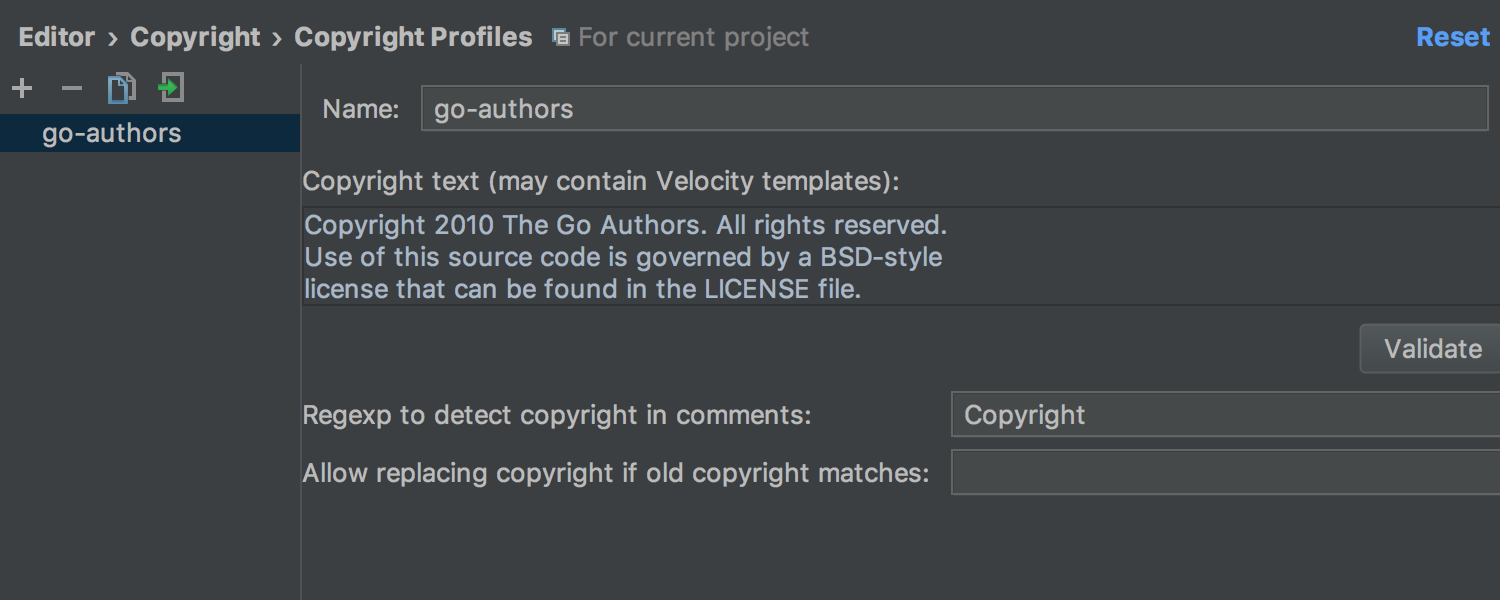The width and height of the screenshot is (1500, 600).
Task: Click the Regexp to detect copyright field
Action: point(1225,414)
